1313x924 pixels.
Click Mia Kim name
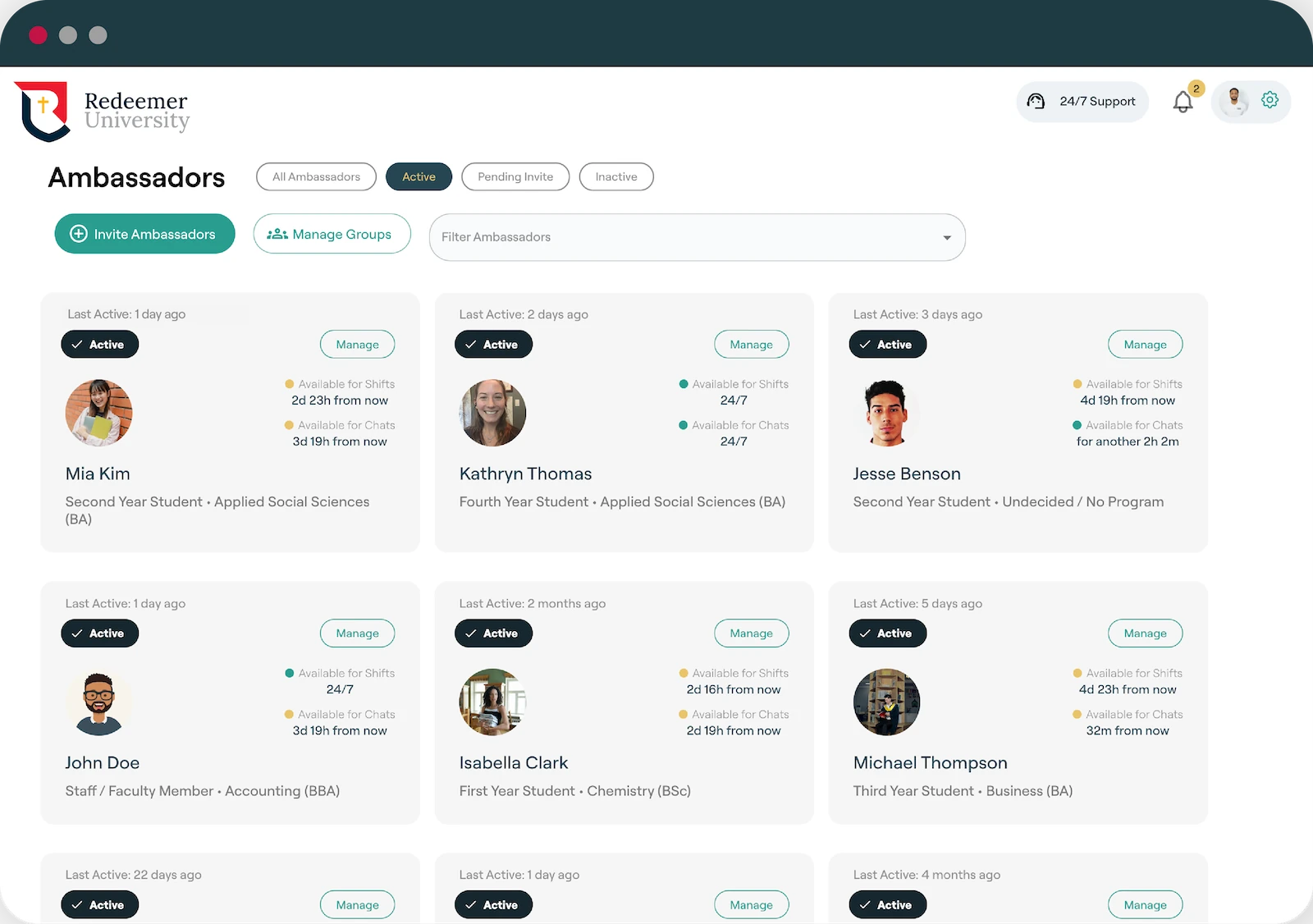point(98,474)
